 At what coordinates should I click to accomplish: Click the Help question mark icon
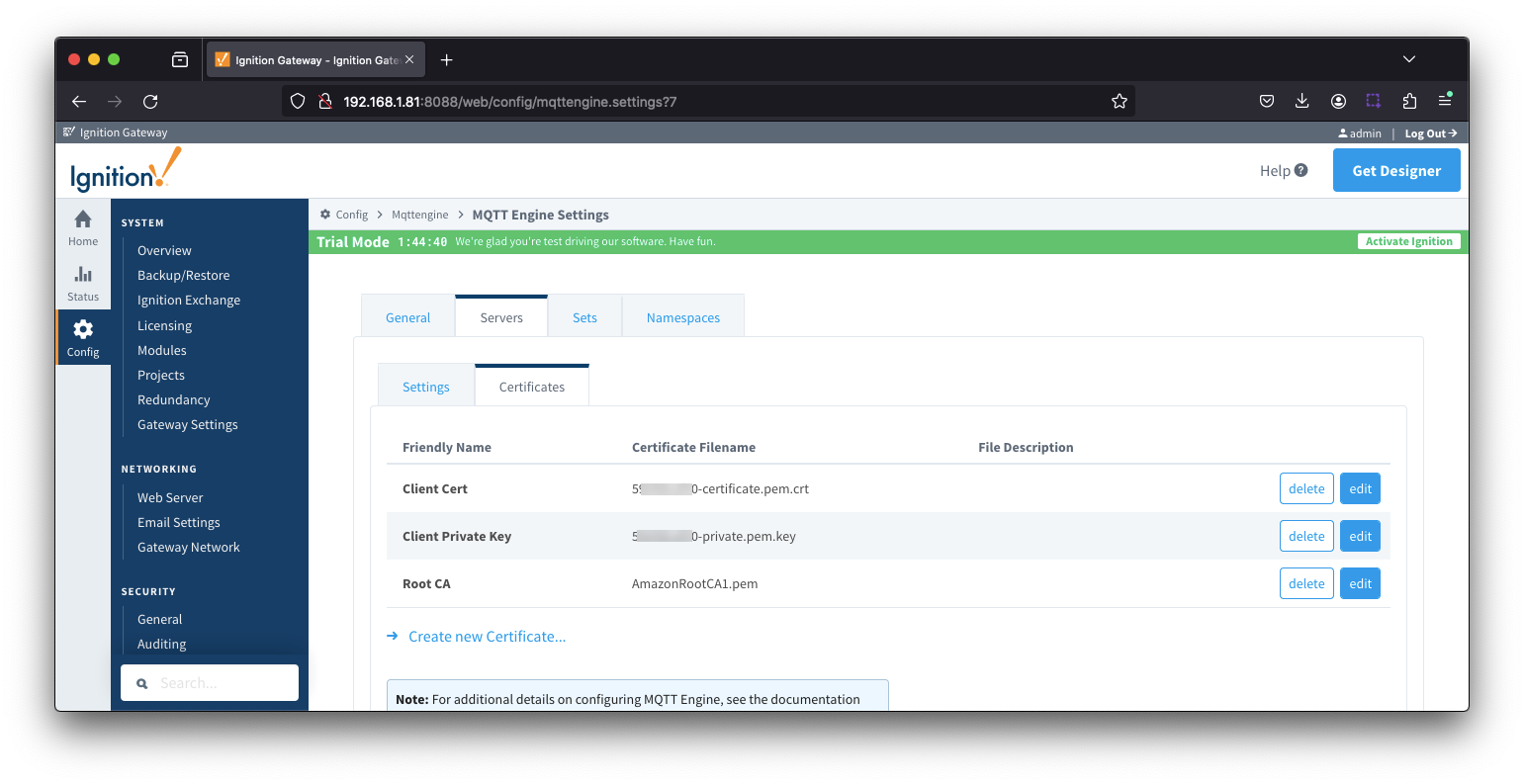tap(1300, 170)
